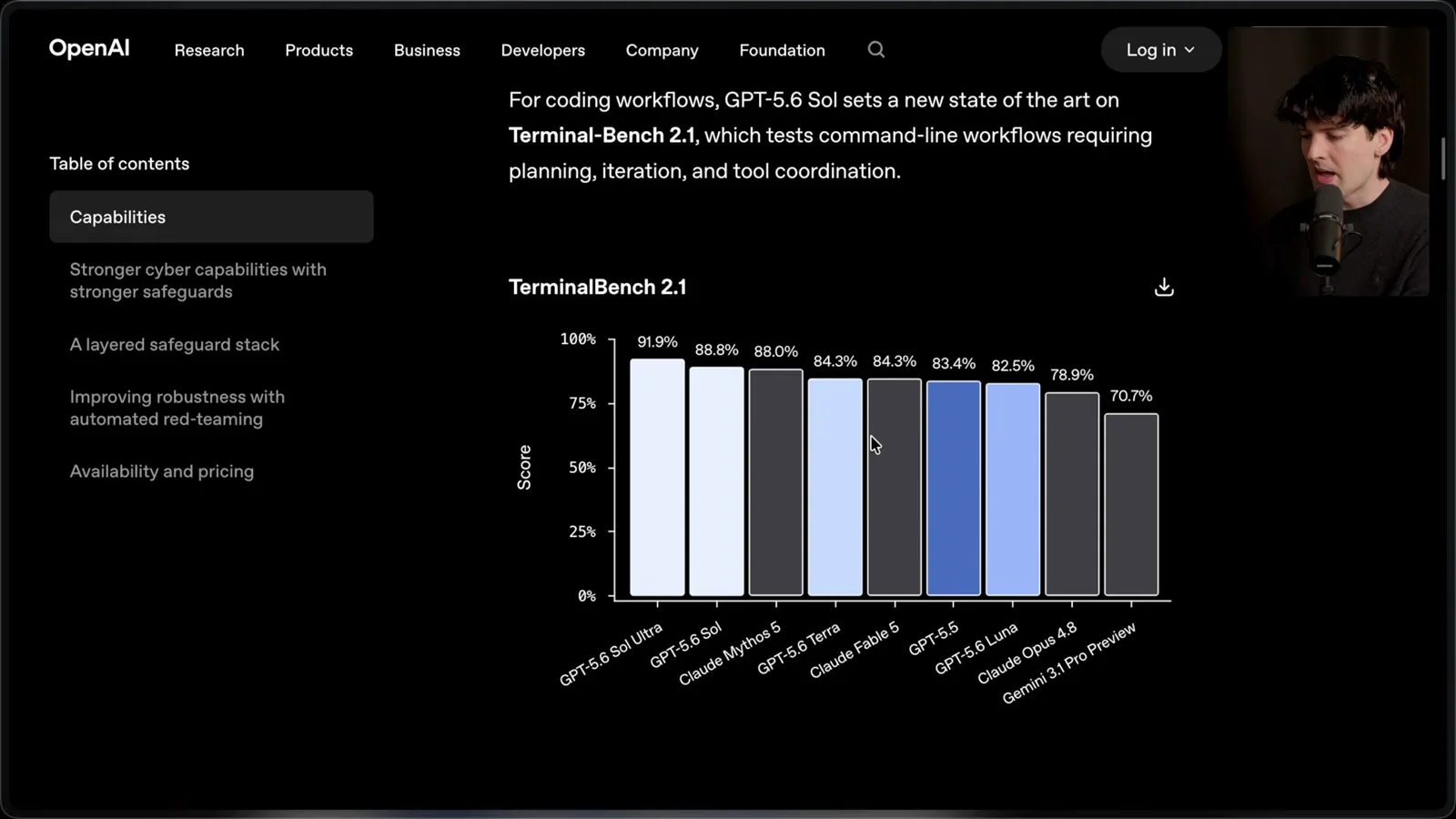Screen dimensions: 1456x819
Task: Click the bold Terminal-Bench 2.1 text
Action: 602,136
